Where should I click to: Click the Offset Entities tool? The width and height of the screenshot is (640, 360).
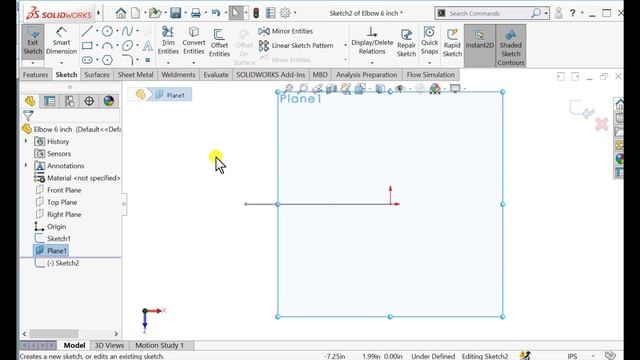tap(219, 43)
